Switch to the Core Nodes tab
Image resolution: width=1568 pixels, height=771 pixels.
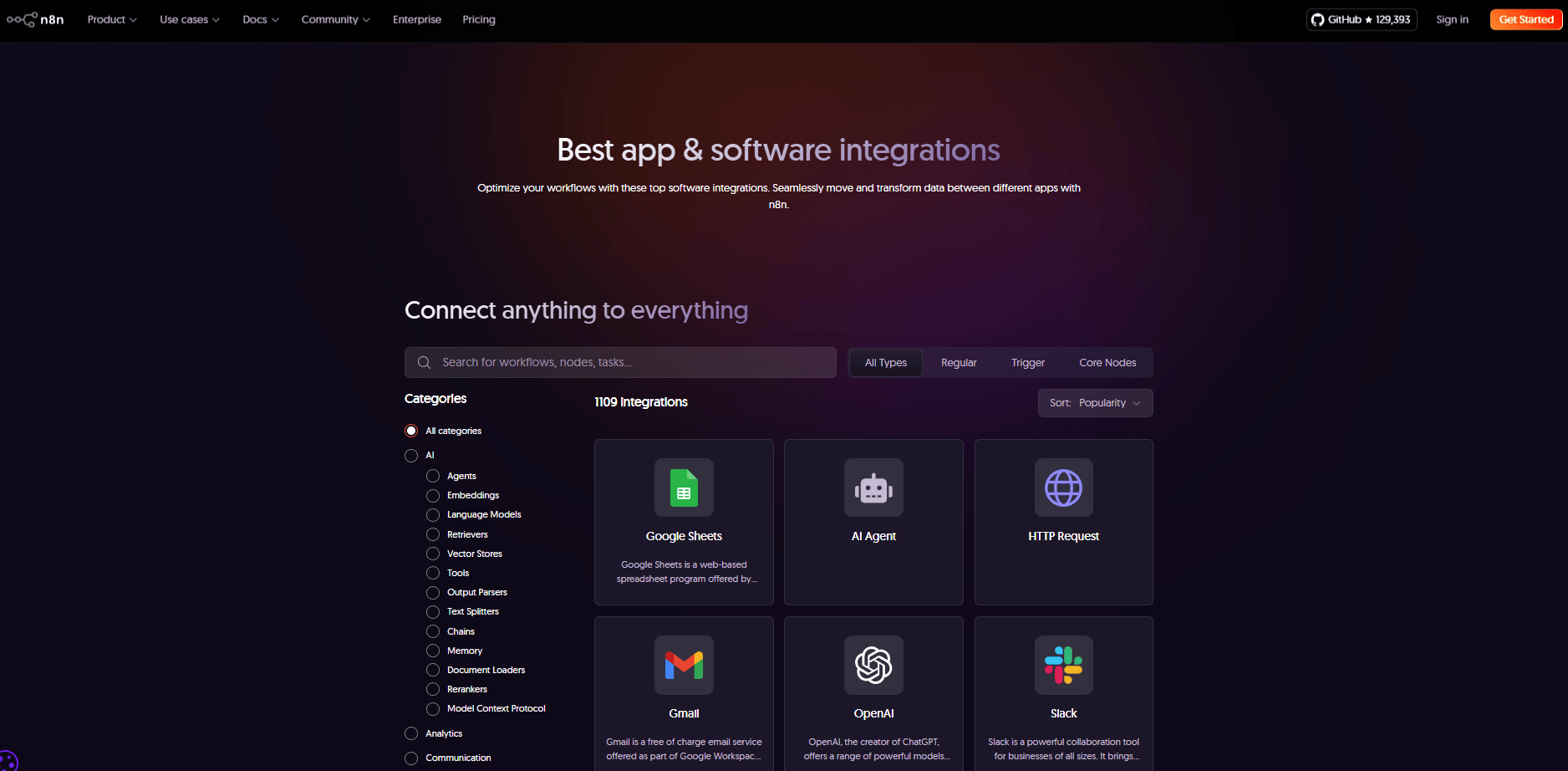click(x=1107, y=363)
